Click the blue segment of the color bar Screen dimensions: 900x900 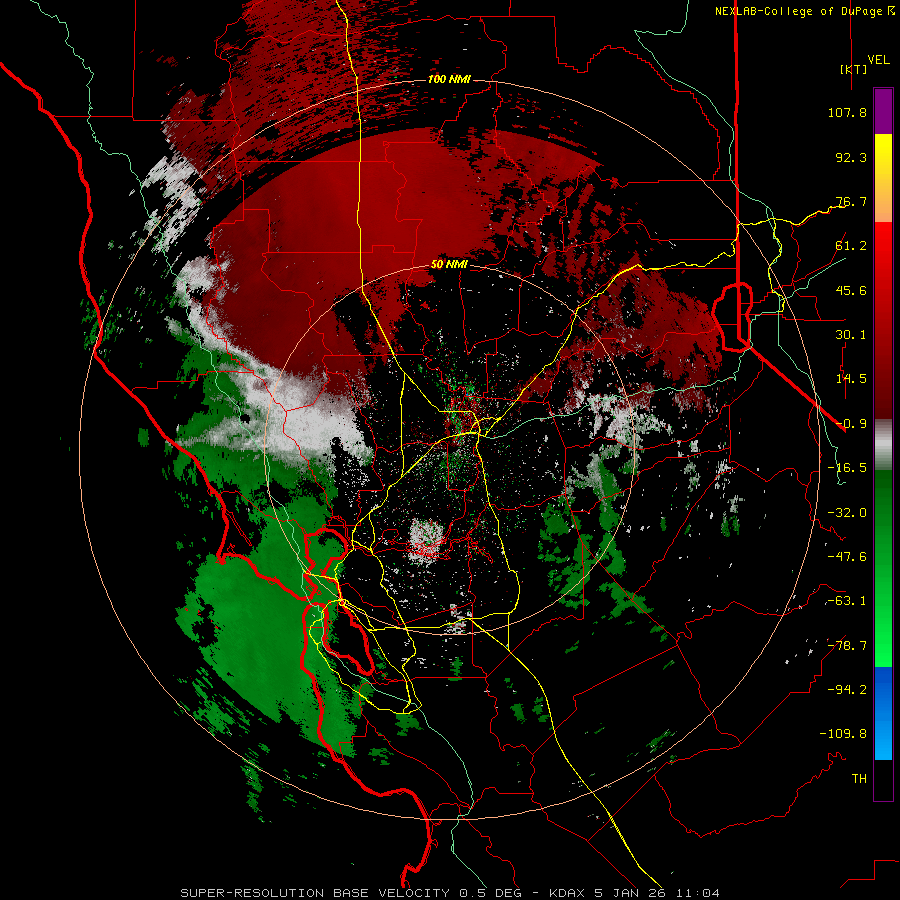883,713
